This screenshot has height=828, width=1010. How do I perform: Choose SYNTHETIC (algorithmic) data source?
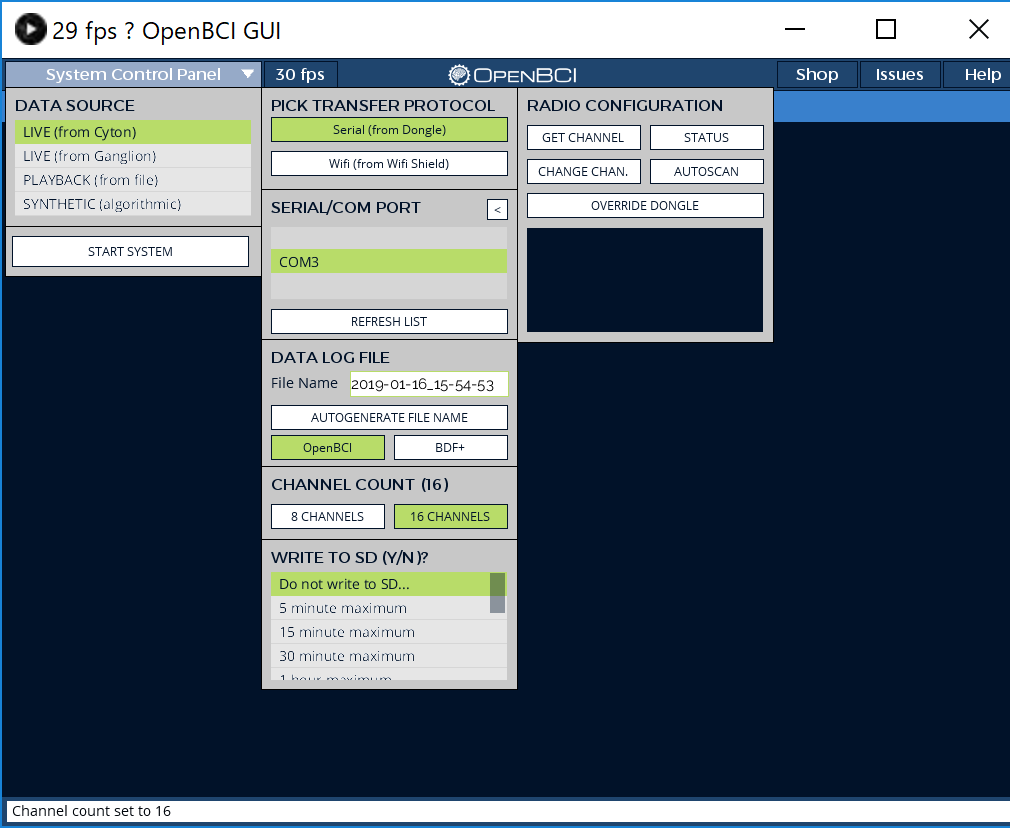[132, 204]
